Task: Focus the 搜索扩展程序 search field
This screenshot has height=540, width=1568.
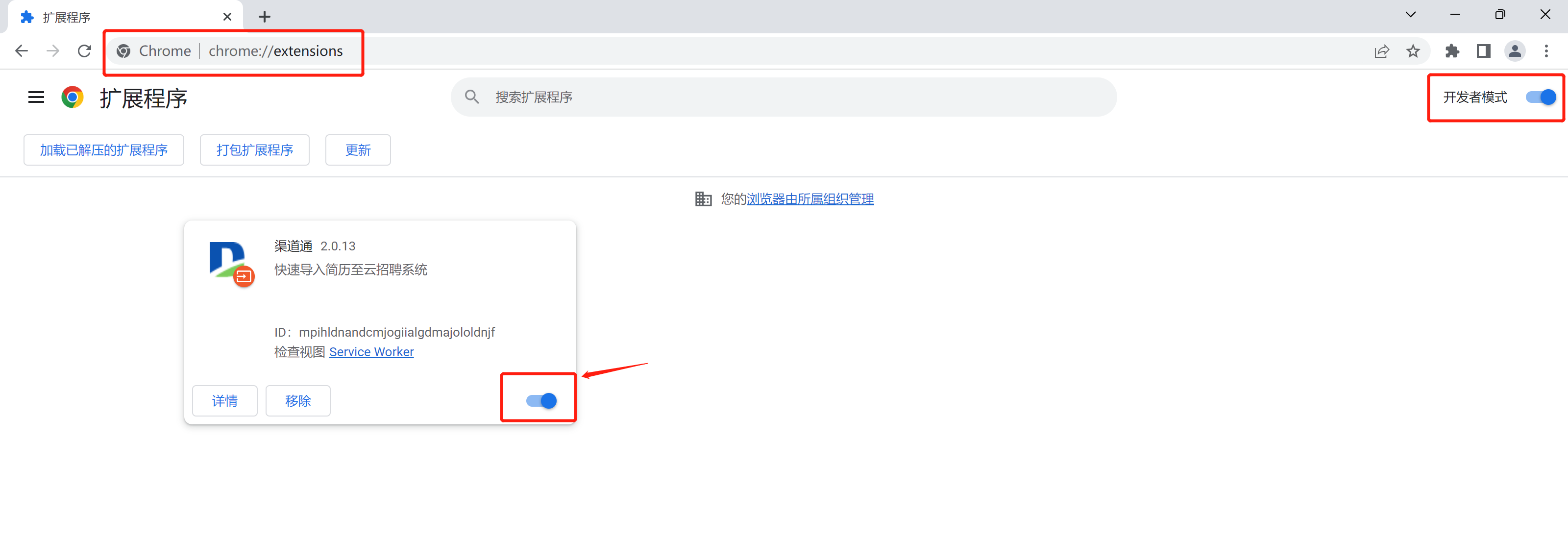Action: 784,98
